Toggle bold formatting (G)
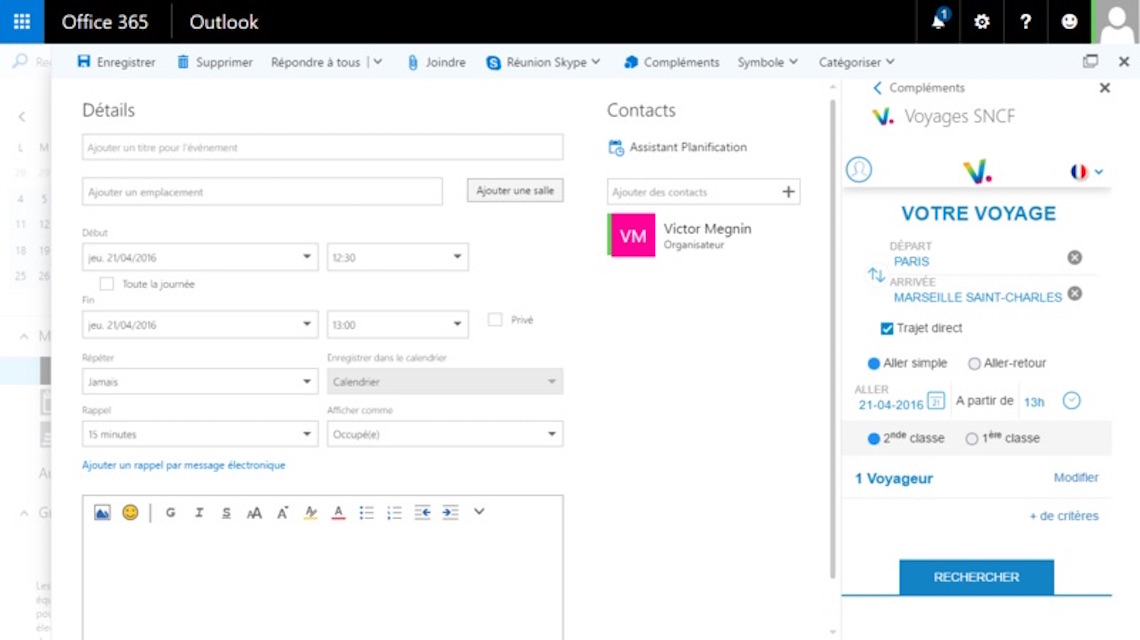 pyautogui.click(x=170, y=513)
